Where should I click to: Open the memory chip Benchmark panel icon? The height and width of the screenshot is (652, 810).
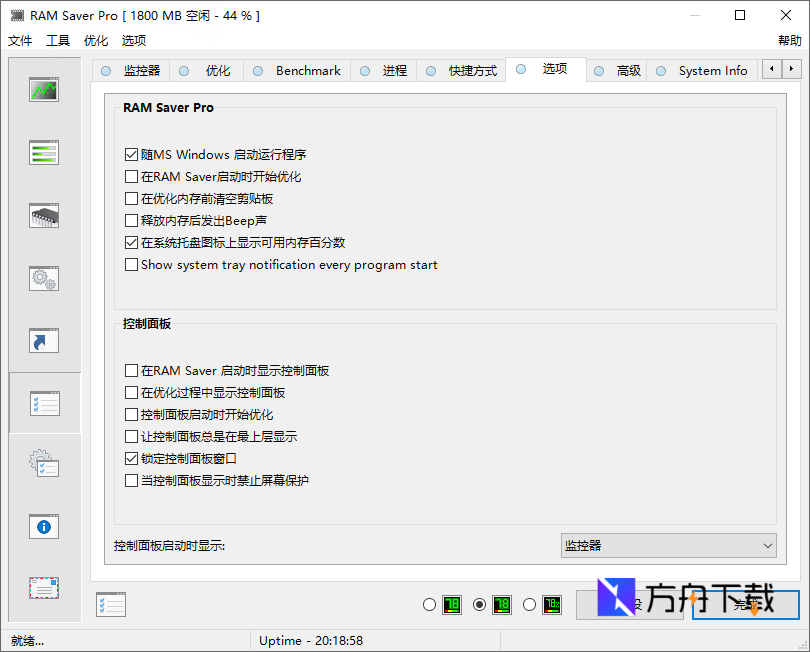(x=43, y=215)
